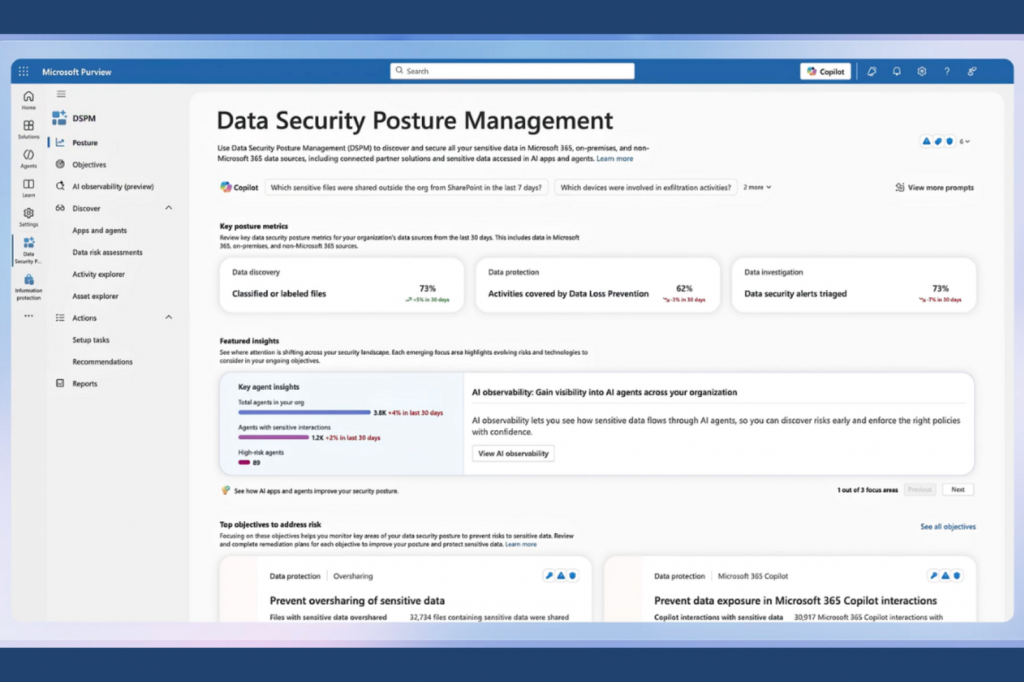The image size is (1024, 682).
Task: Click the Settings gear in left rail
Action: [x=28, y=215]
